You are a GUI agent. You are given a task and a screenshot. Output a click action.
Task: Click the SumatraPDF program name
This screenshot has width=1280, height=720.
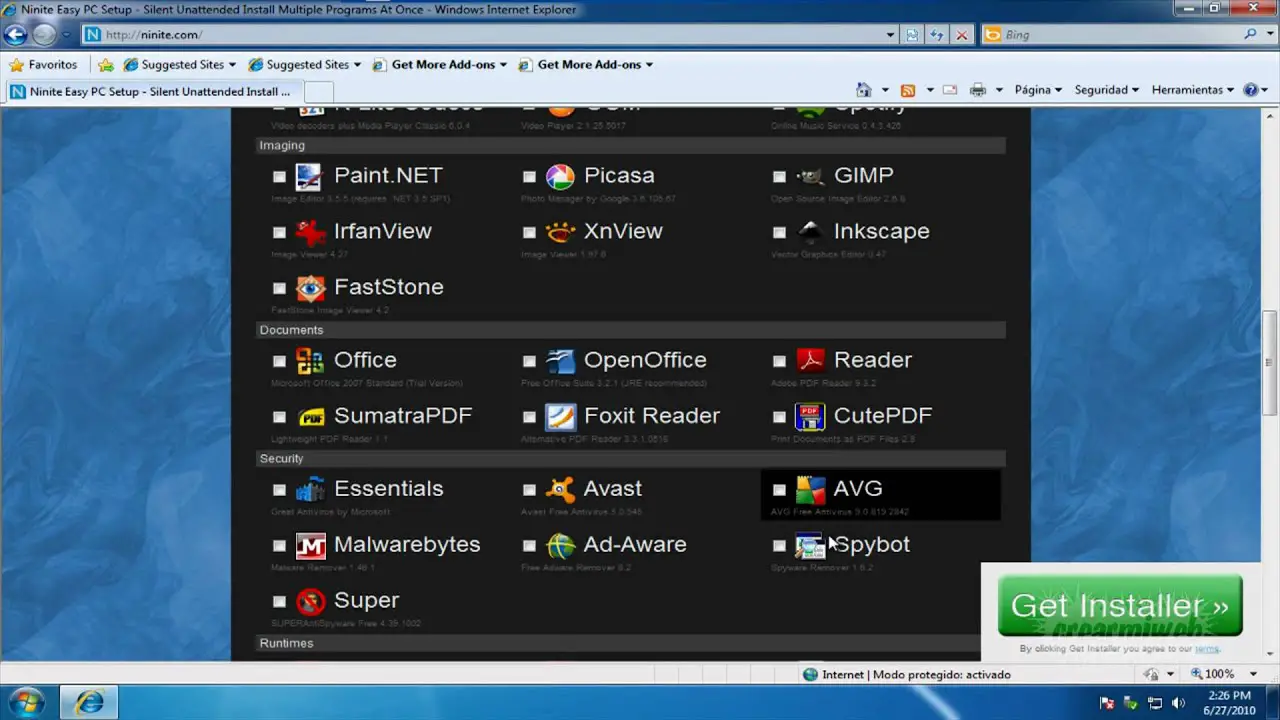pos(403,416)
